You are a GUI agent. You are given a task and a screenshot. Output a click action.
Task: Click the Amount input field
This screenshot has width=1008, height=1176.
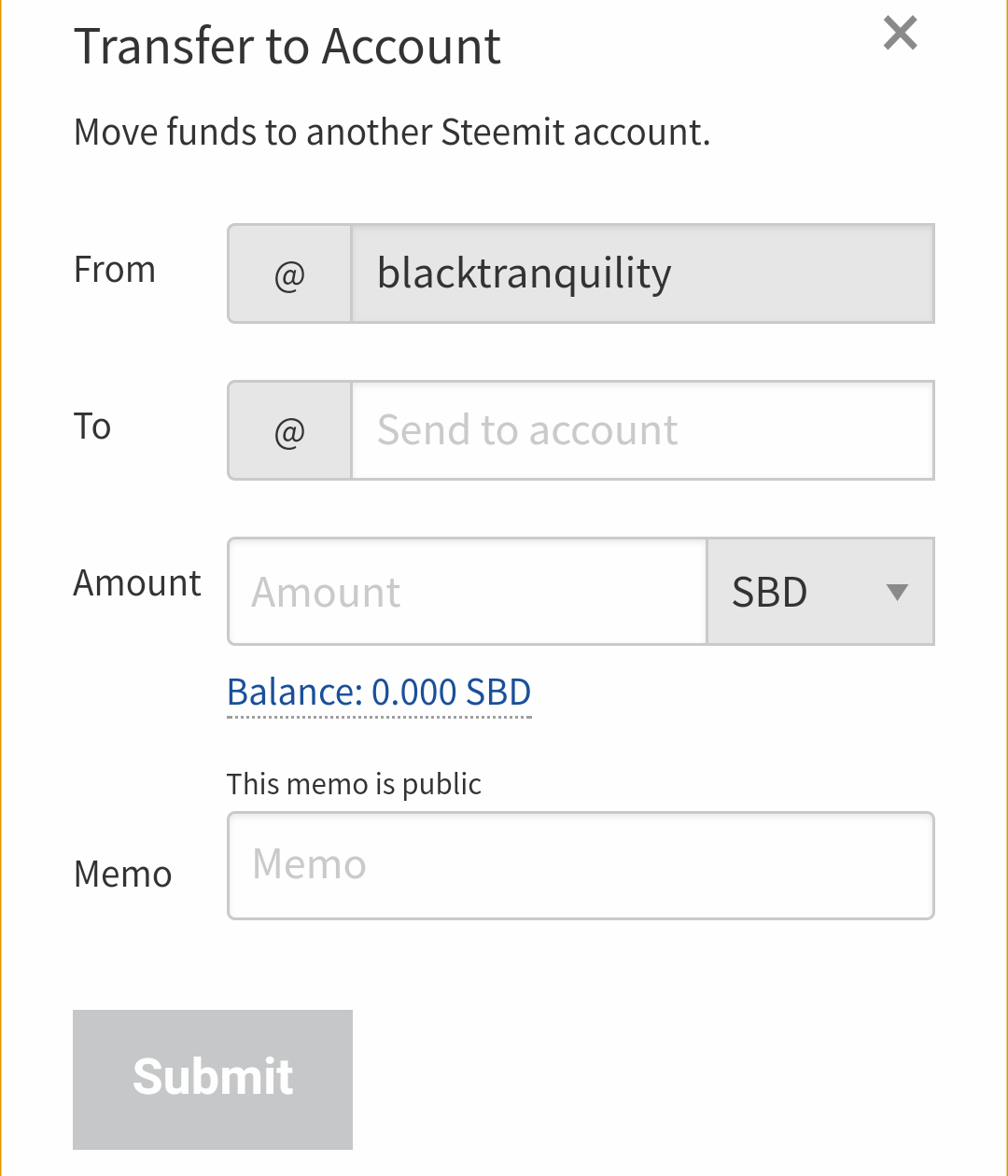point(466,591)
